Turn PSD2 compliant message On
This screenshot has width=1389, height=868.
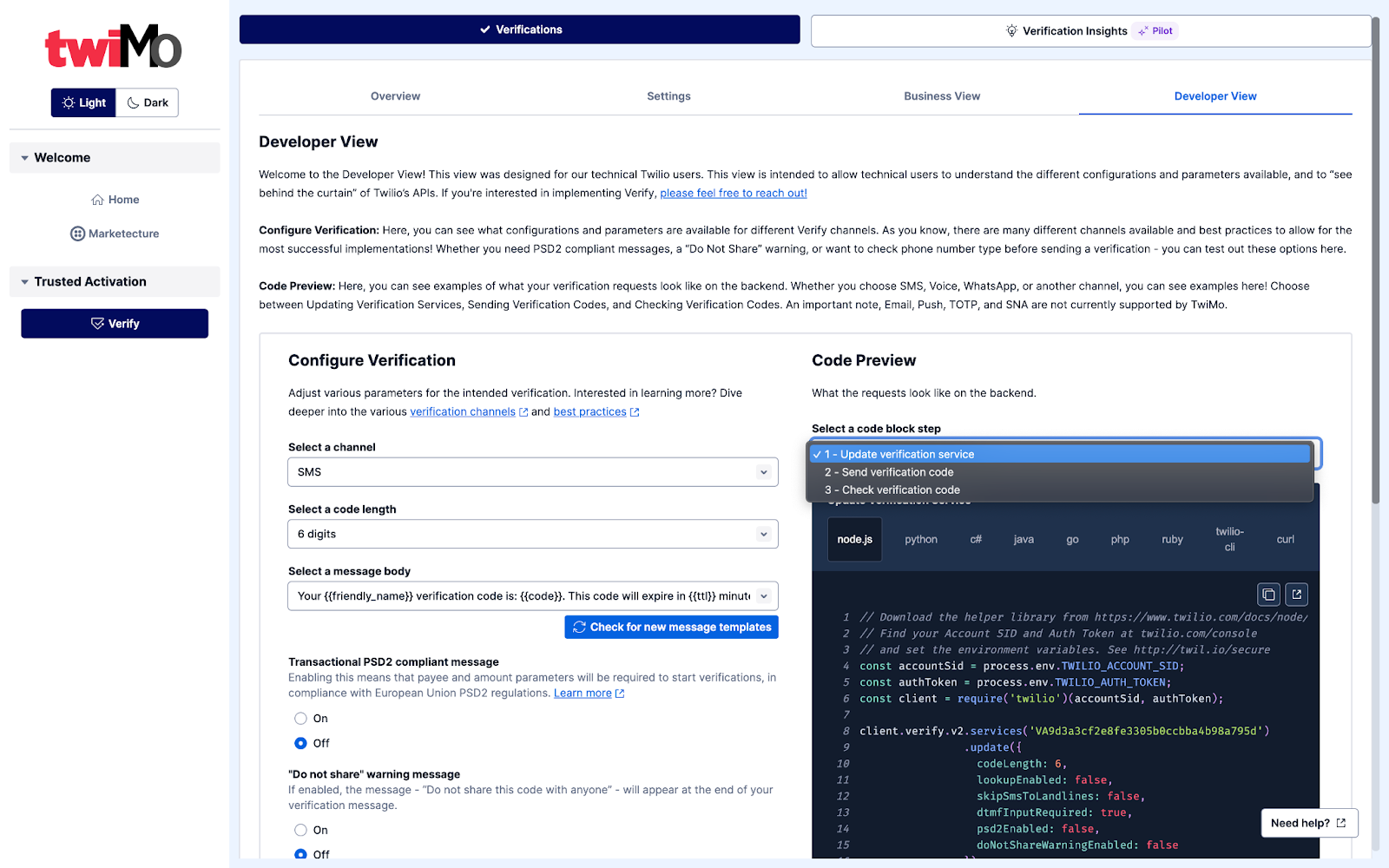tap(300, 719)
